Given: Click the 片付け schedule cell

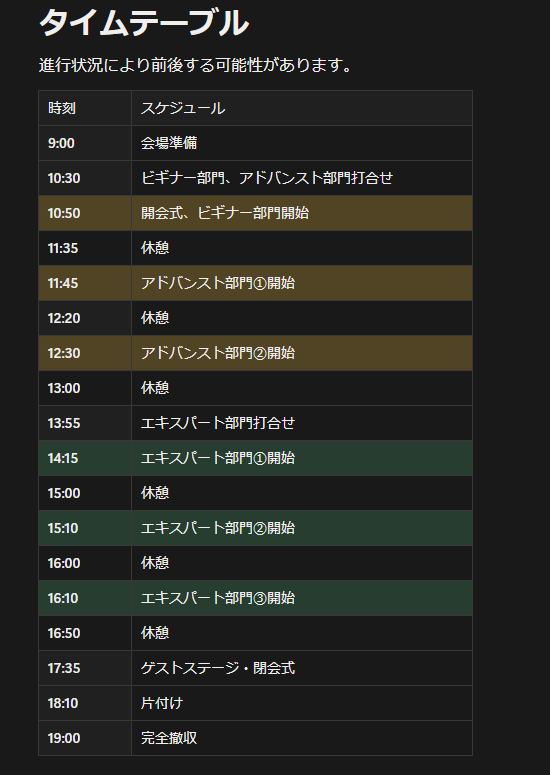Looking at the screenshot, I should coord(302,703).
